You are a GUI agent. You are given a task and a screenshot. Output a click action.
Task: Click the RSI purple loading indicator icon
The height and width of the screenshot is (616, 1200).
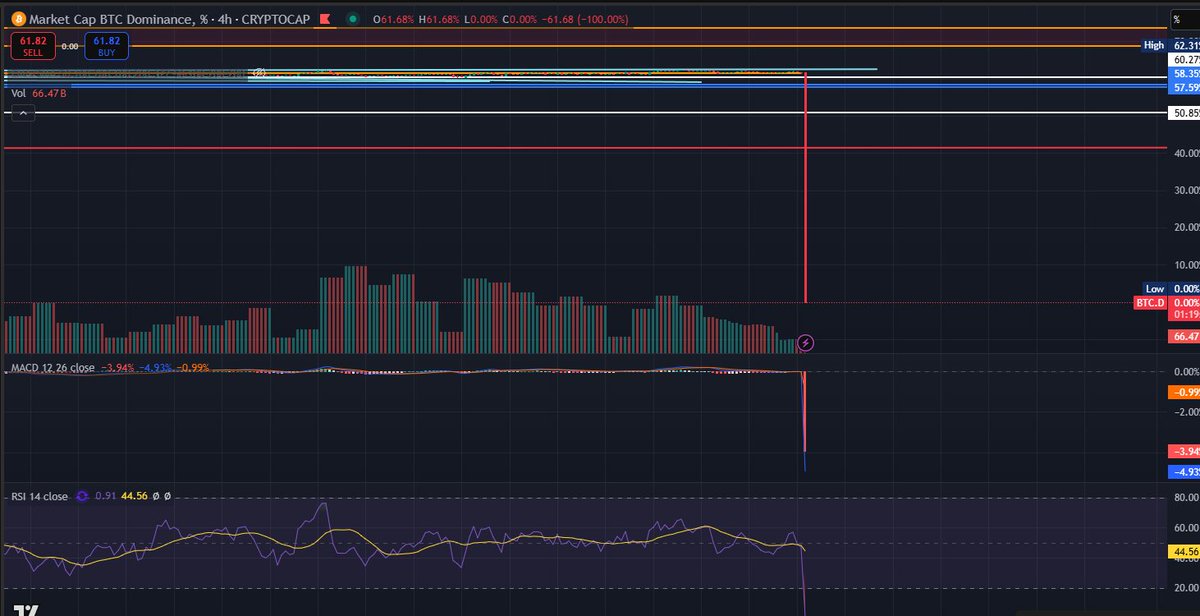(83, 495)
